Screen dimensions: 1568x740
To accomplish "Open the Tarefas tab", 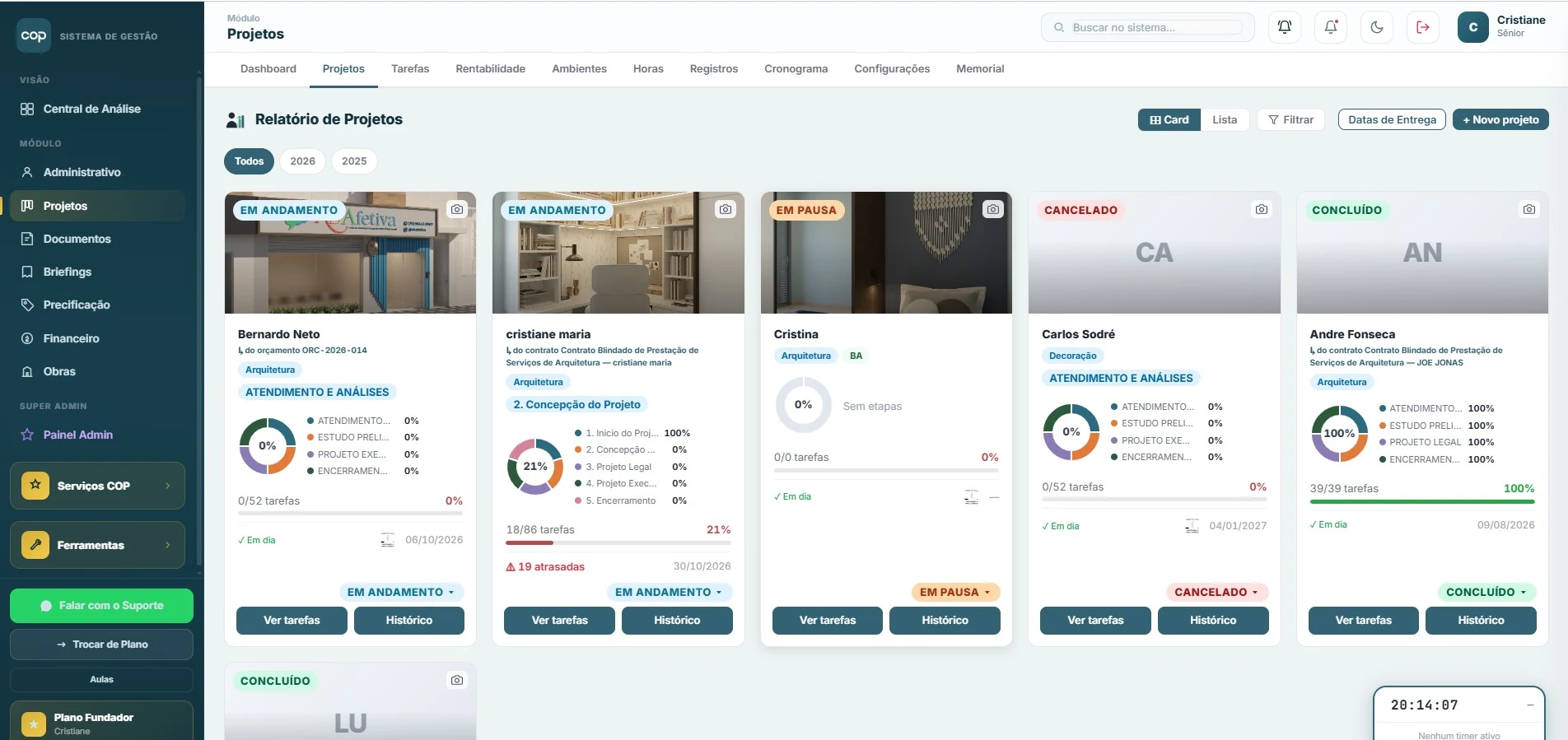I will click(x=410, y=69).
